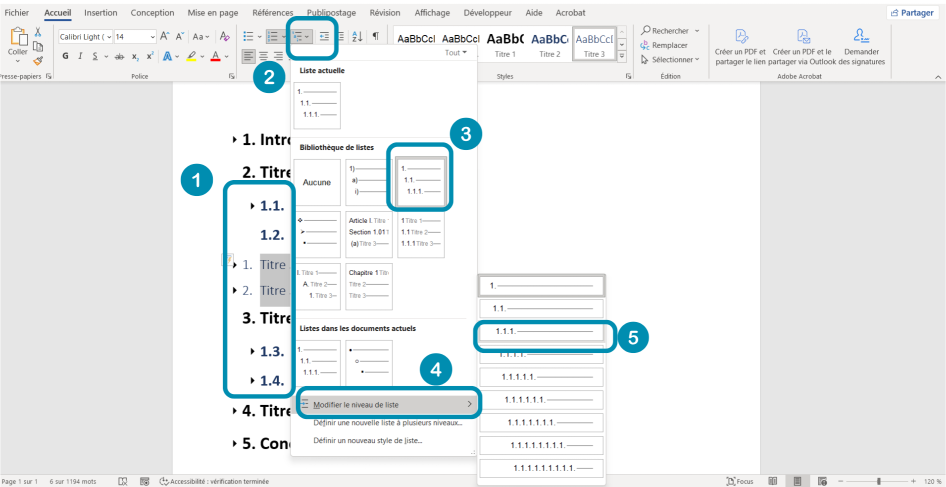Click Définir une nouvelle liste à plusieurs niveaux
Image resolution: width=946 pixels, height=487 pixels.
(x=387, y=422)
